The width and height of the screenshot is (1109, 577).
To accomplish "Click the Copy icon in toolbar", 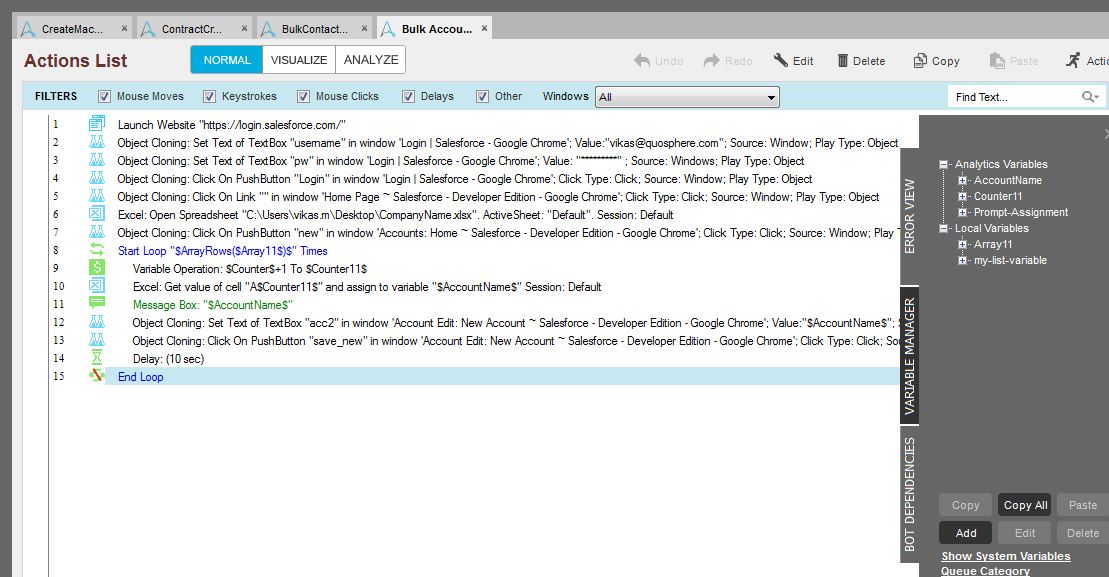I will pos(921,61).
